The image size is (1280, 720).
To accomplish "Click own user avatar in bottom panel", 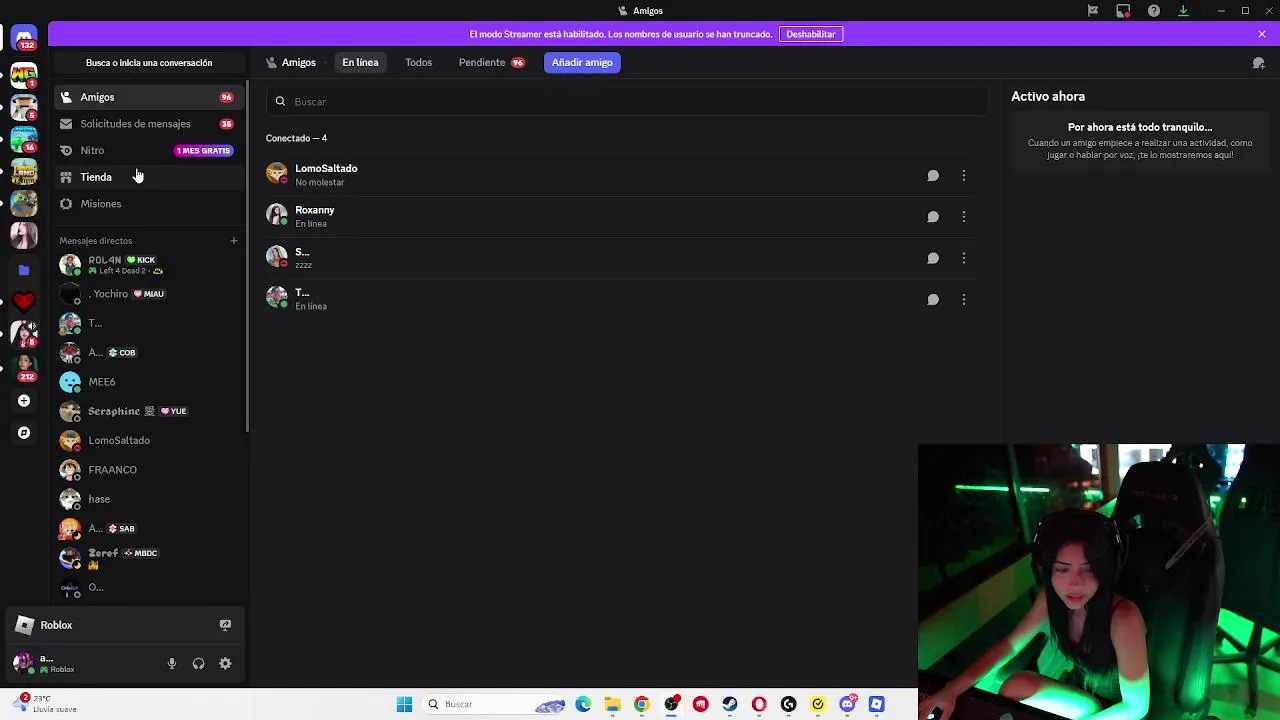I will coord(23,663).
